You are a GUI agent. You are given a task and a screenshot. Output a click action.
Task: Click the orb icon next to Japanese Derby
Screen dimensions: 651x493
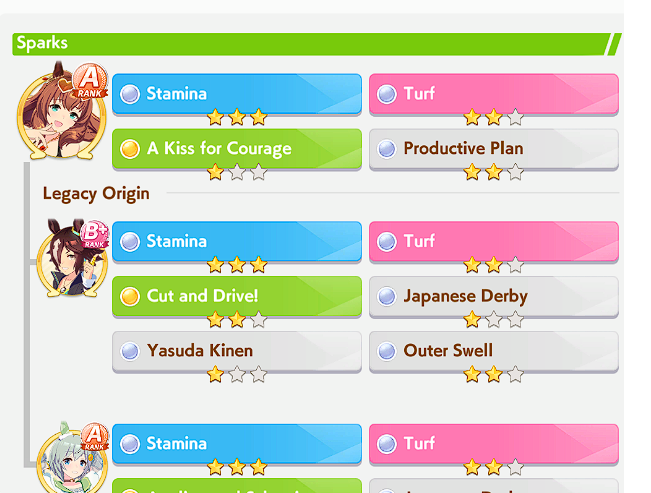coord(387,297)
